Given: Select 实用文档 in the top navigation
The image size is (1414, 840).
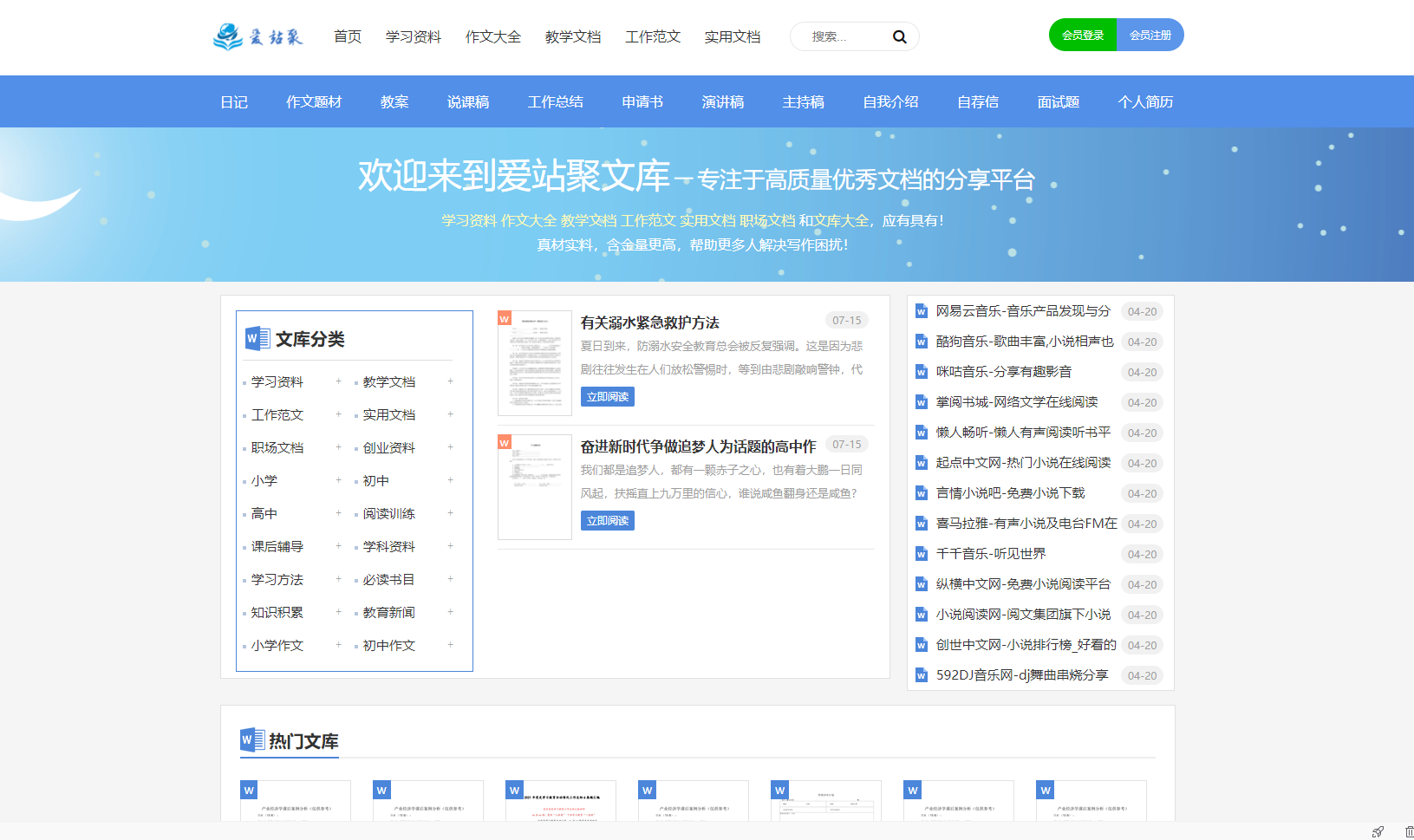Looking at the screenshot, I should [733, 36].
